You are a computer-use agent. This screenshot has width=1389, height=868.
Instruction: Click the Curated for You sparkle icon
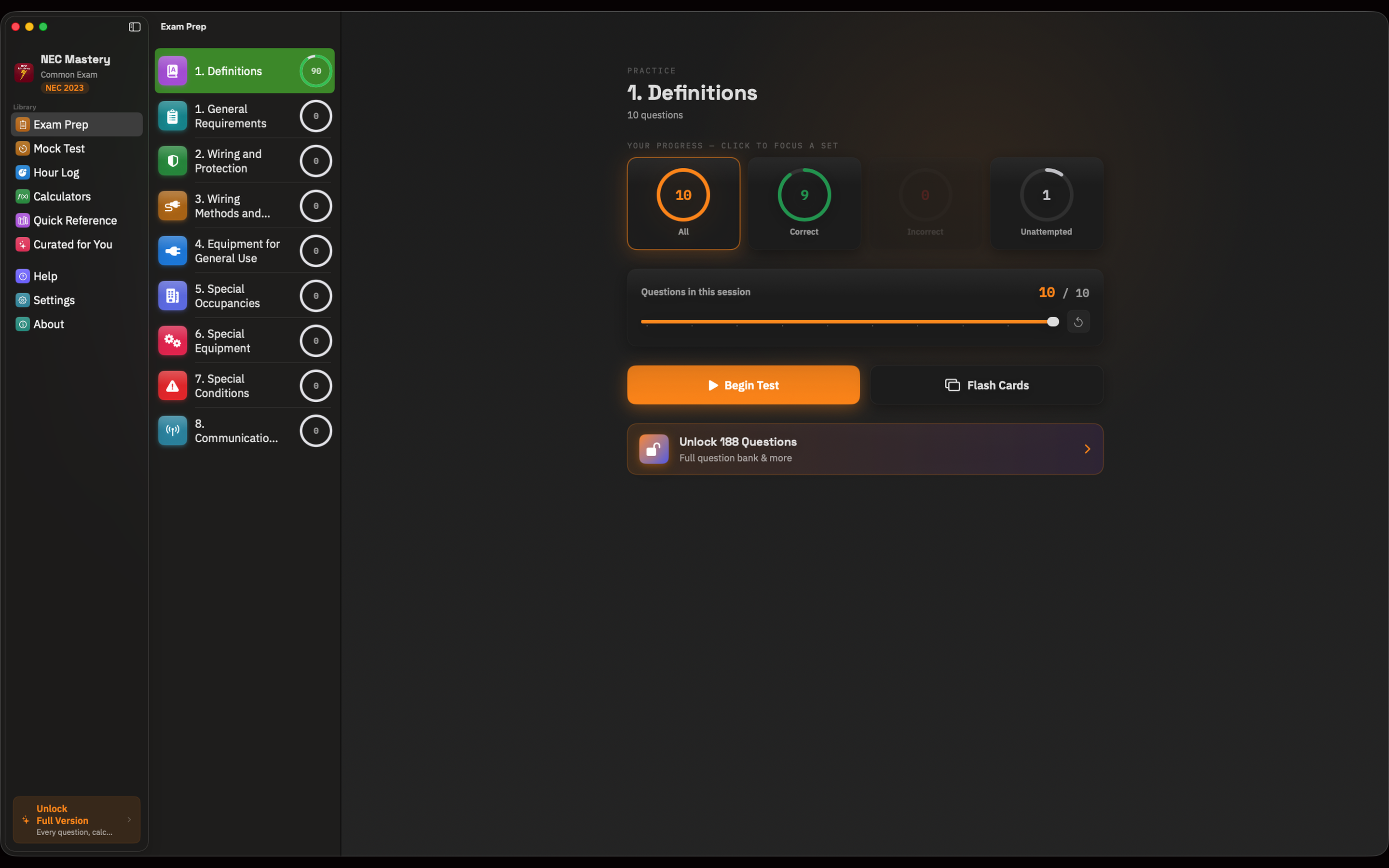(22, 244)
